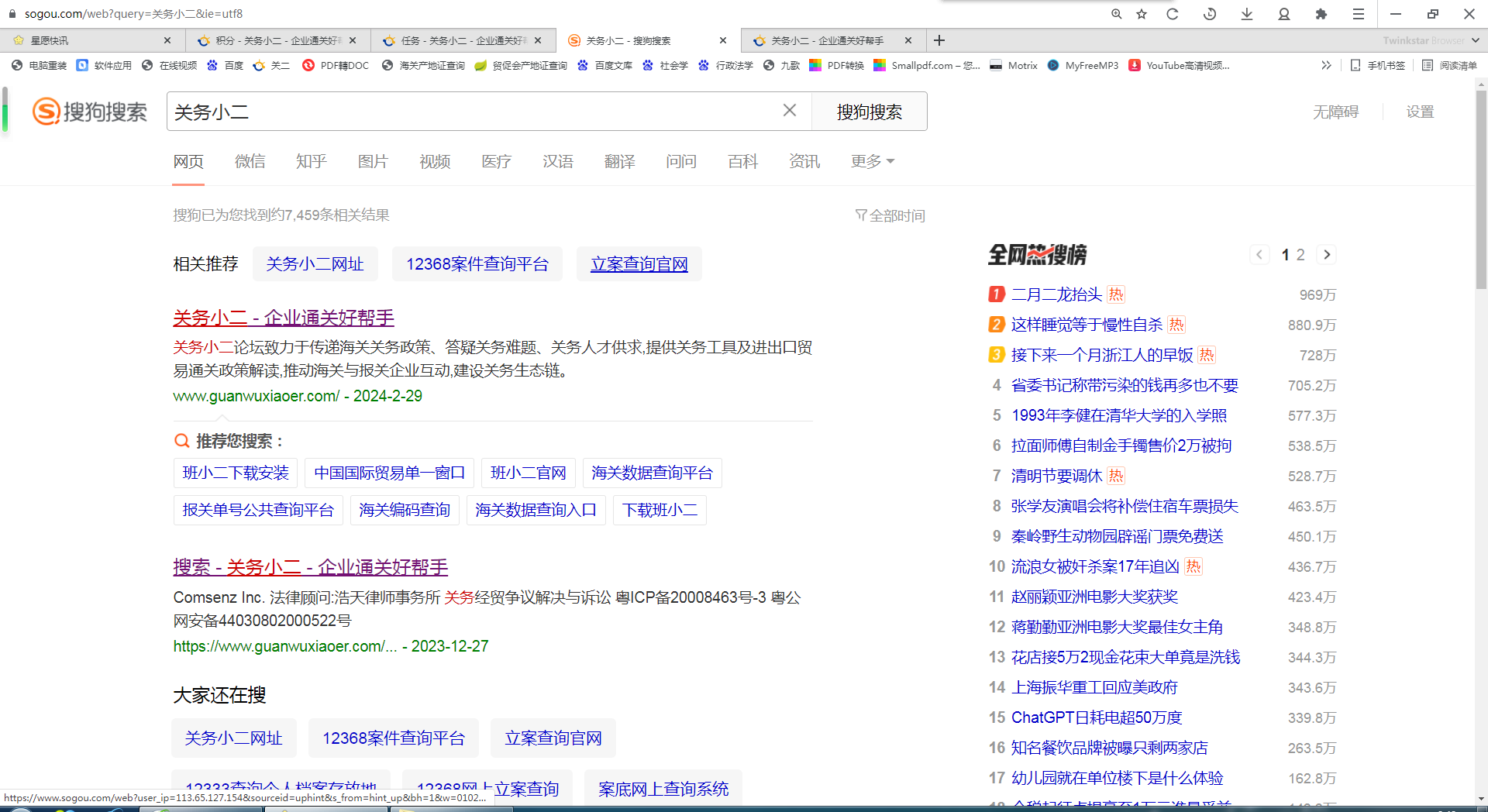Close the 搜狗搜索 tab
1488x812 pixels.
pyautogui.click(x=723, y=40)
